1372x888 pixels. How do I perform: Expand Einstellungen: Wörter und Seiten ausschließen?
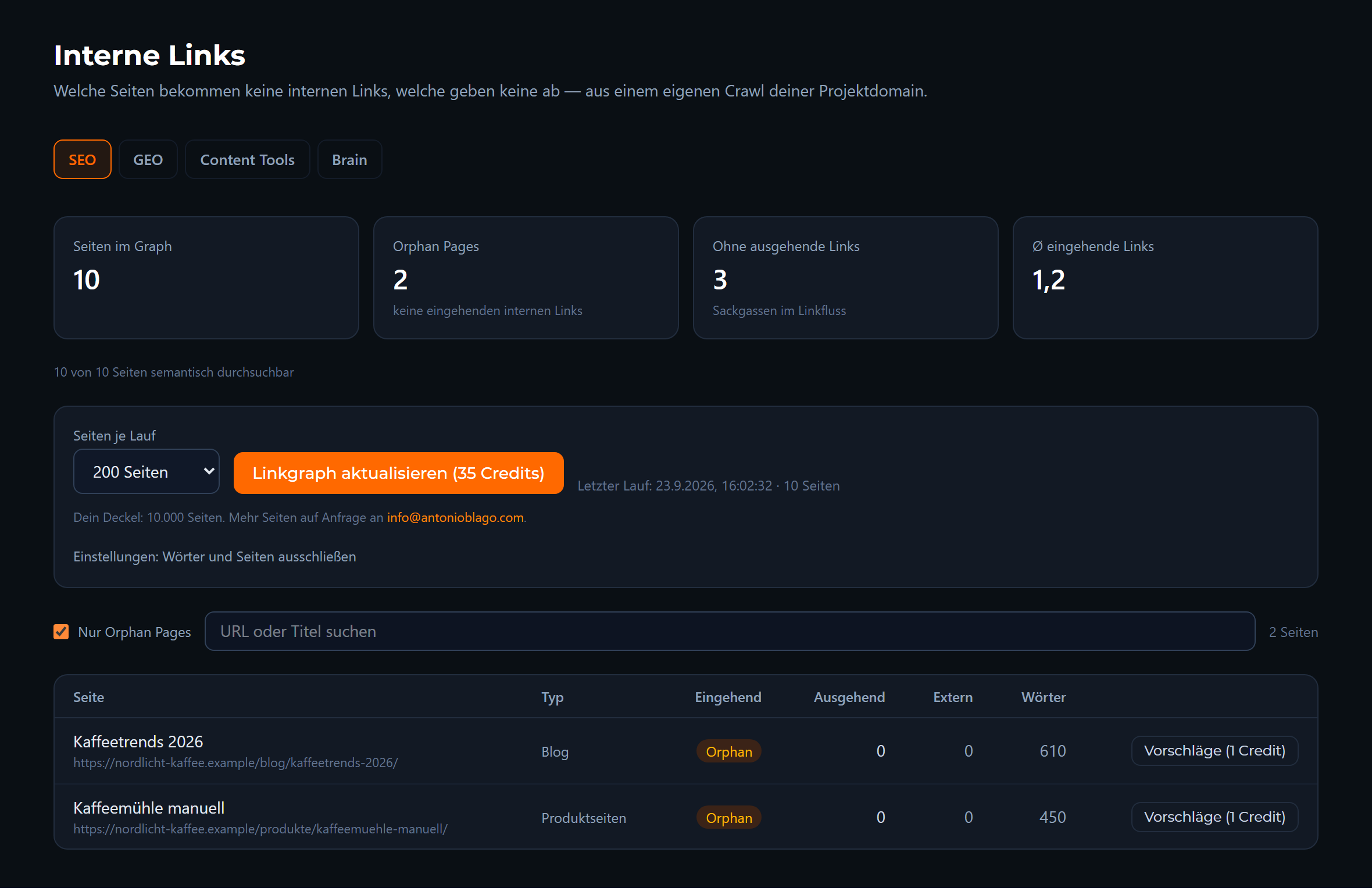[x=215, y=556]
